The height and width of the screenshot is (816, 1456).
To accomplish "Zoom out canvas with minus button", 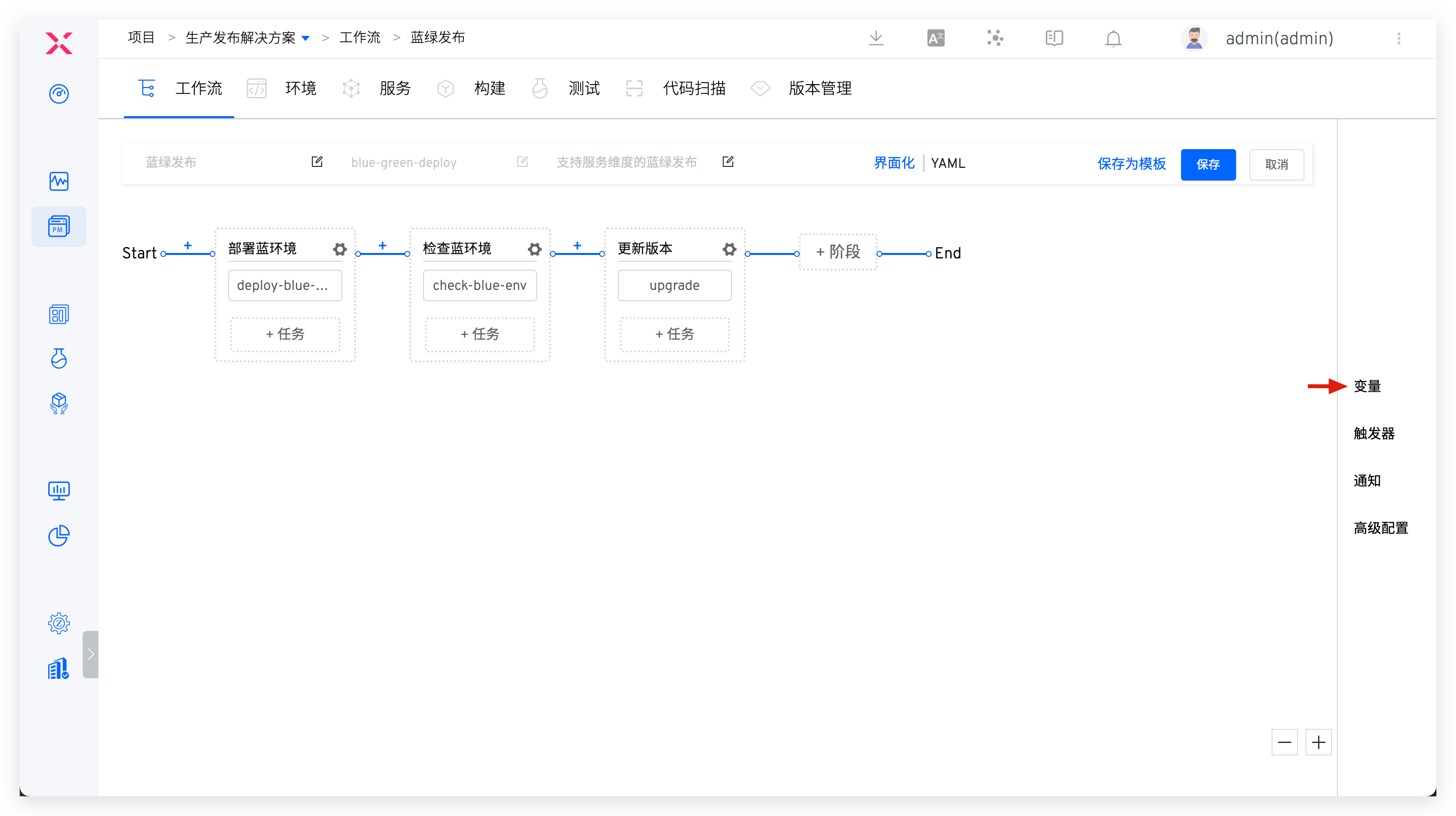I will click(1284, 742).
